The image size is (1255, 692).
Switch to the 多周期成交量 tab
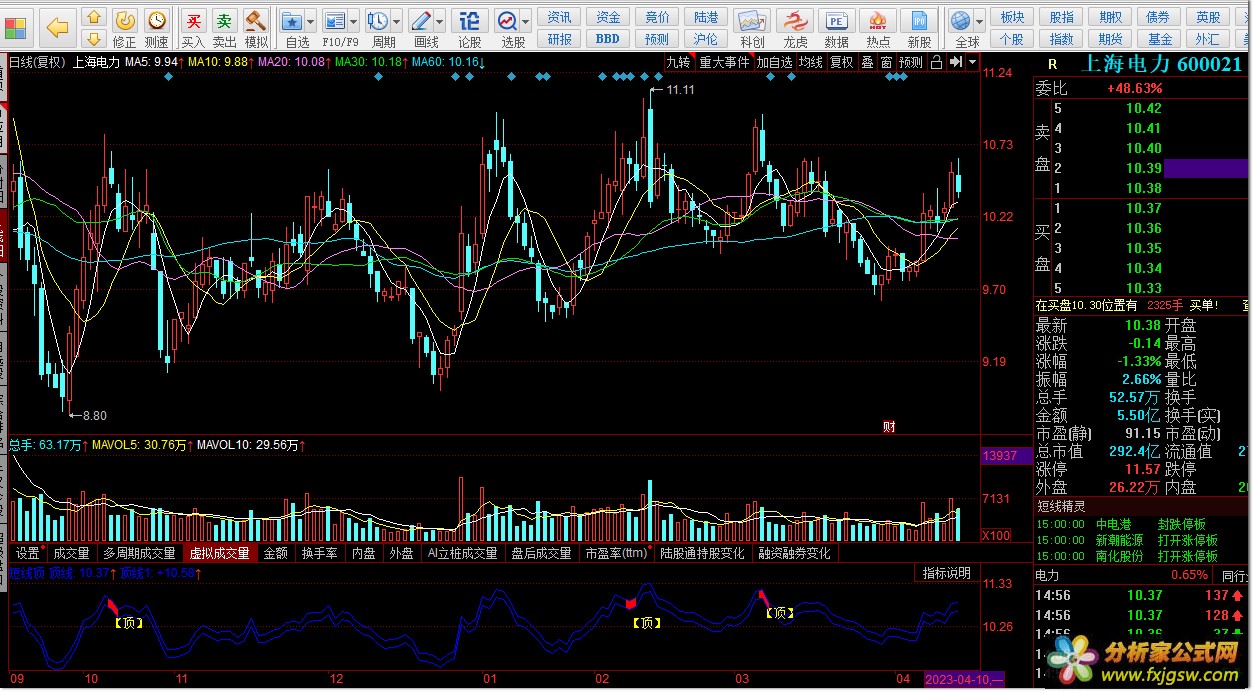coord(140,553)
